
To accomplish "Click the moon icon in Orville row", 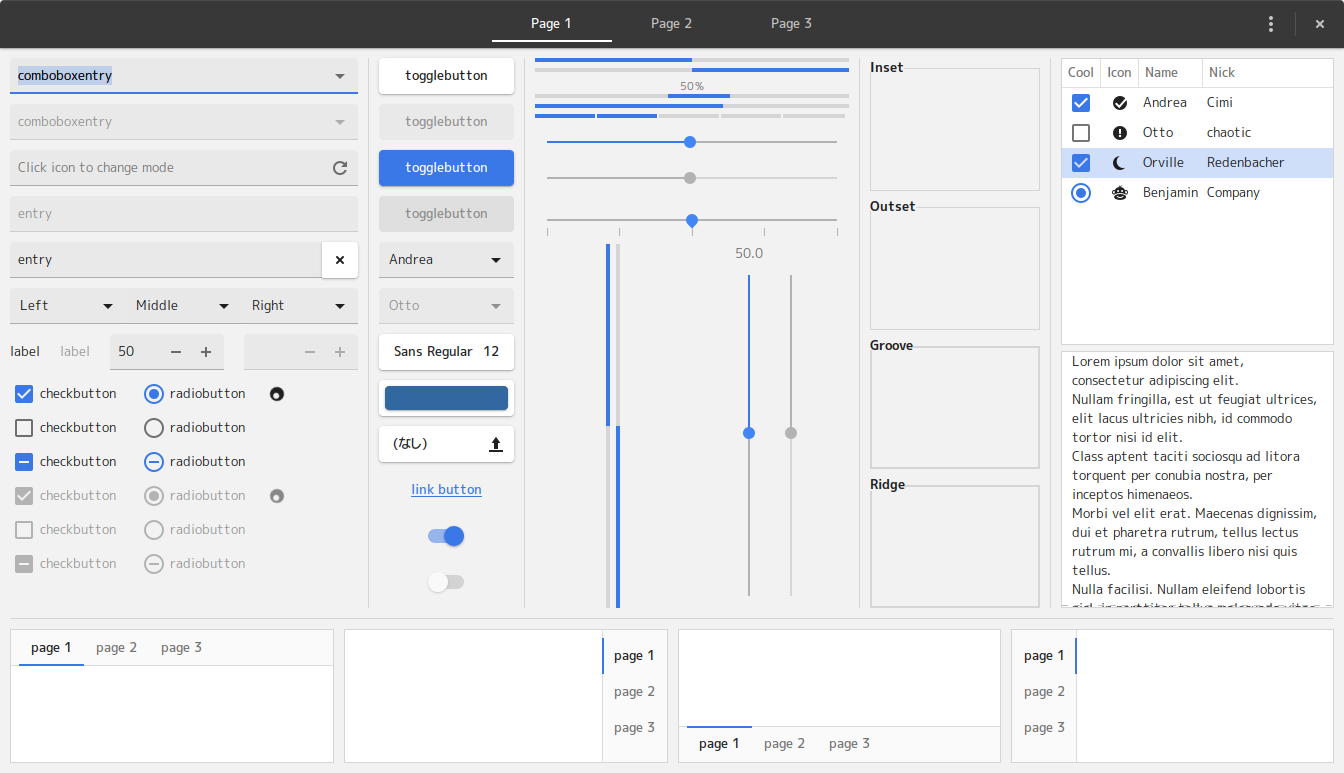I will (x=1120, y=163).
